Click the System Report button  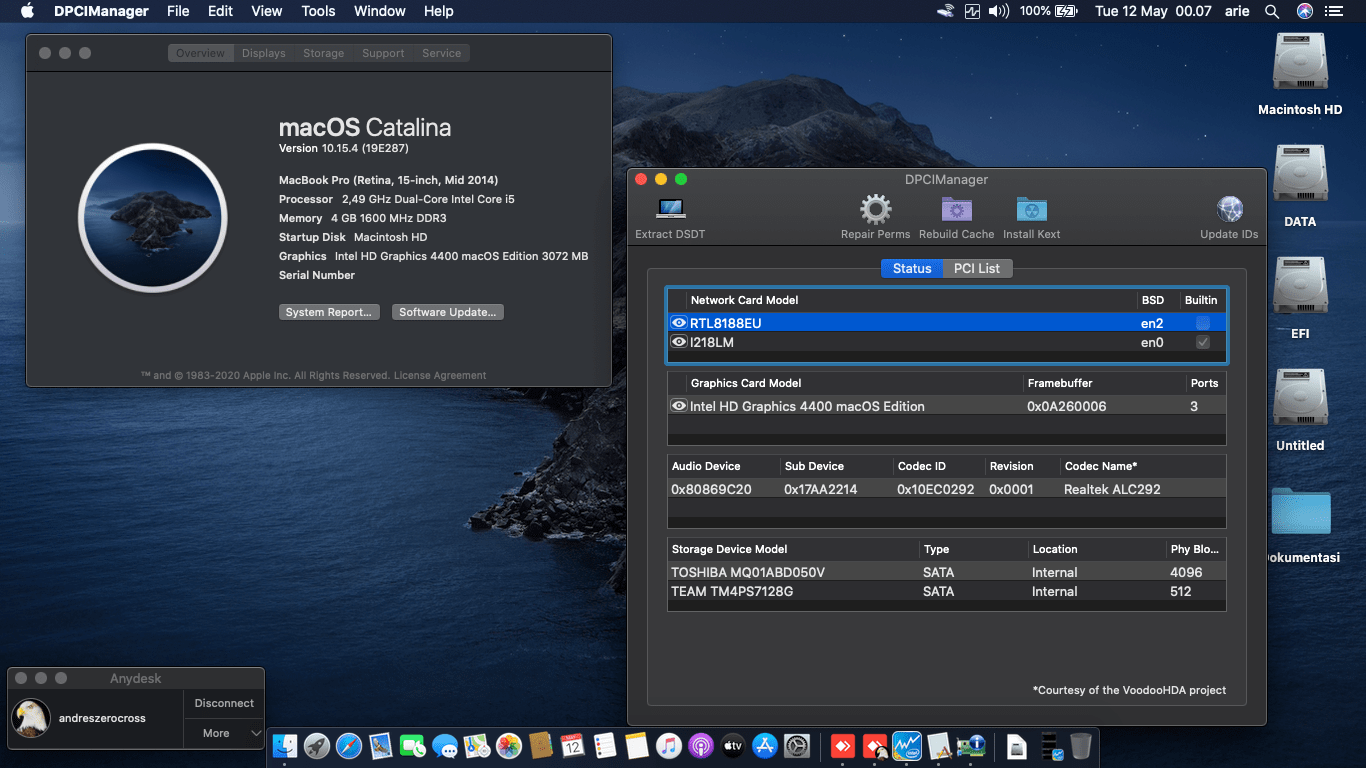coord(329,312)
